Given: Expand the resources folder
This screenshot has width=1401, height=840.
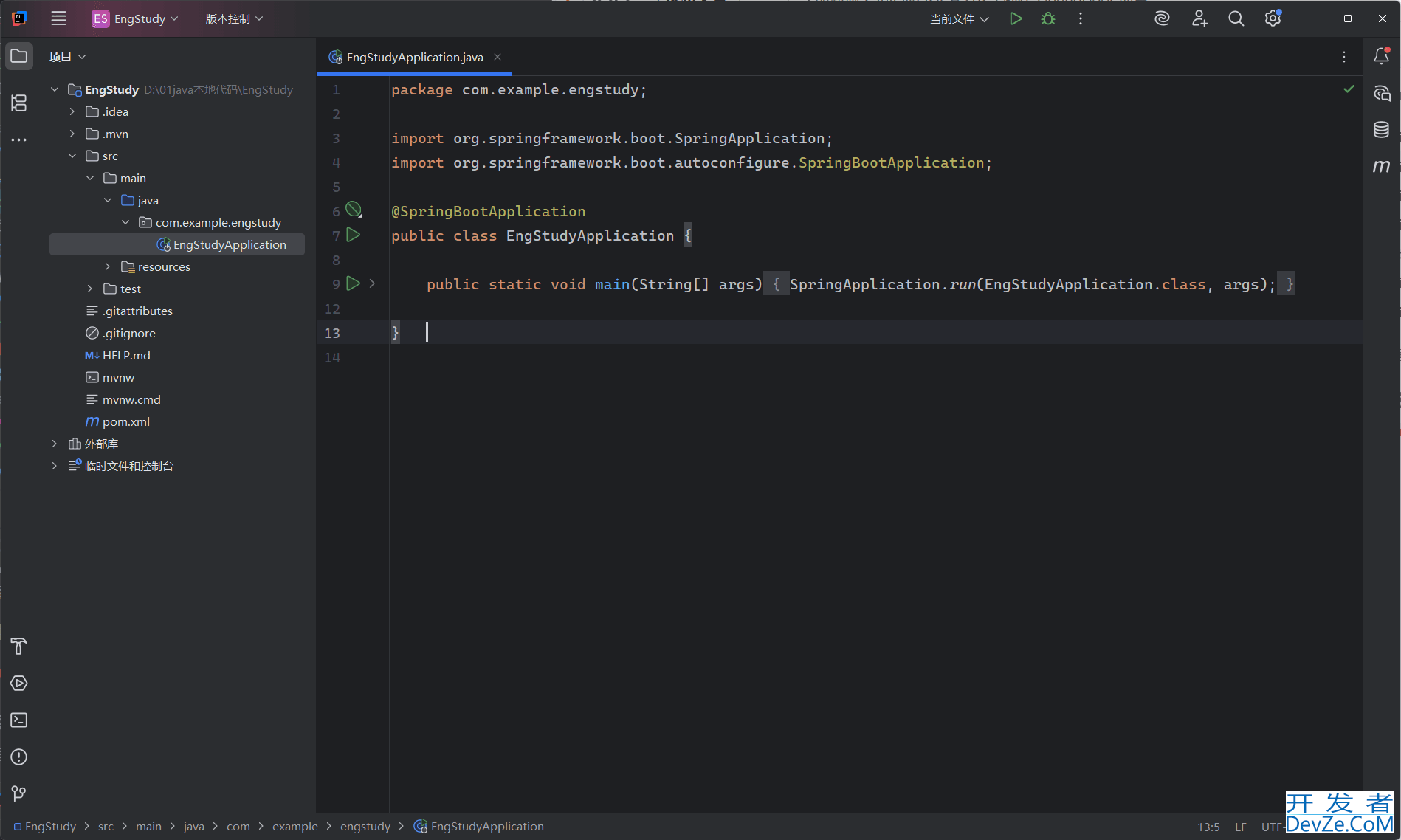Looking at the screenshot, I should pos(108,266).
